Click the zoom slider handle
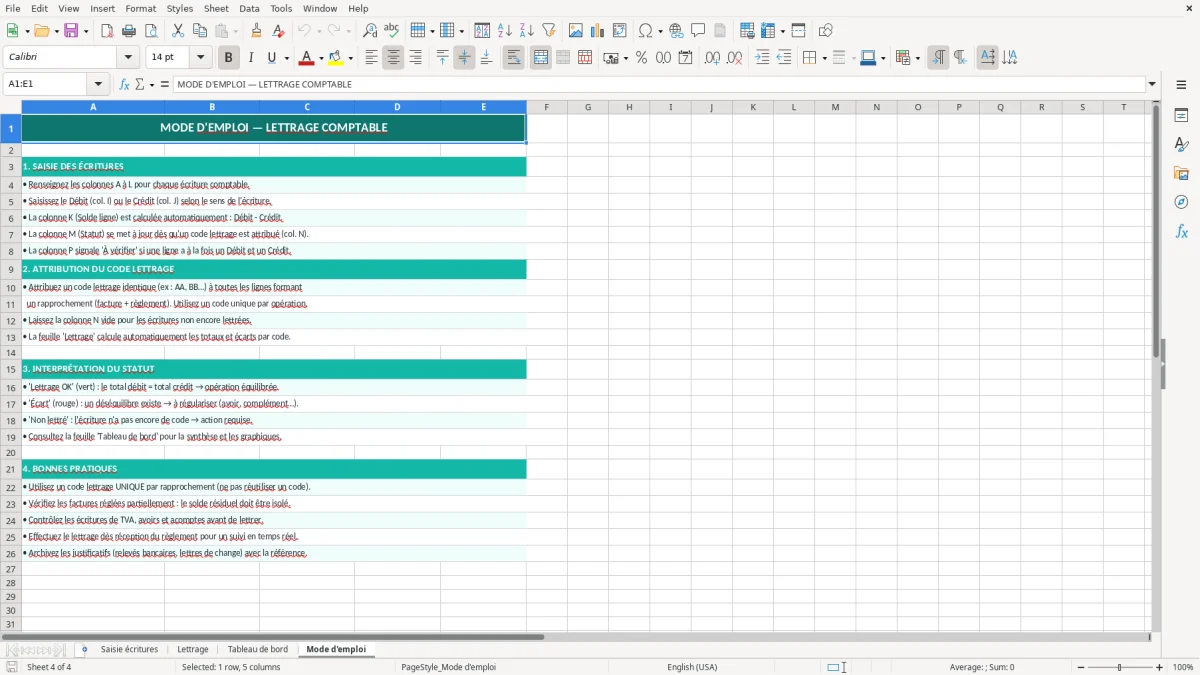This screenshot has width=1200, height=675. coord(1119,667)
